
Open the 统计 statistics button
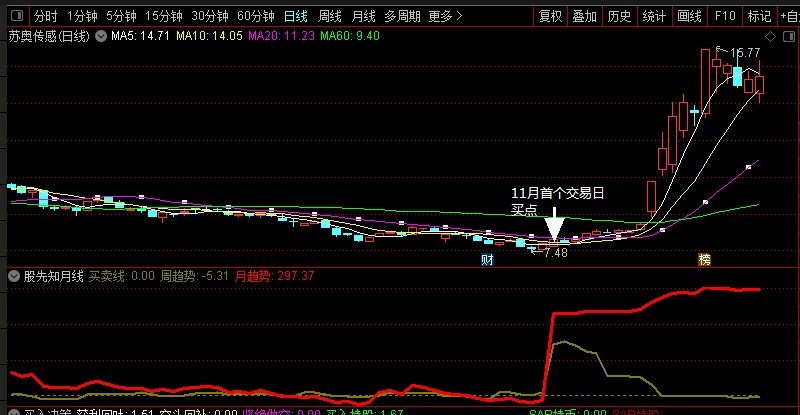coord(654,16)
